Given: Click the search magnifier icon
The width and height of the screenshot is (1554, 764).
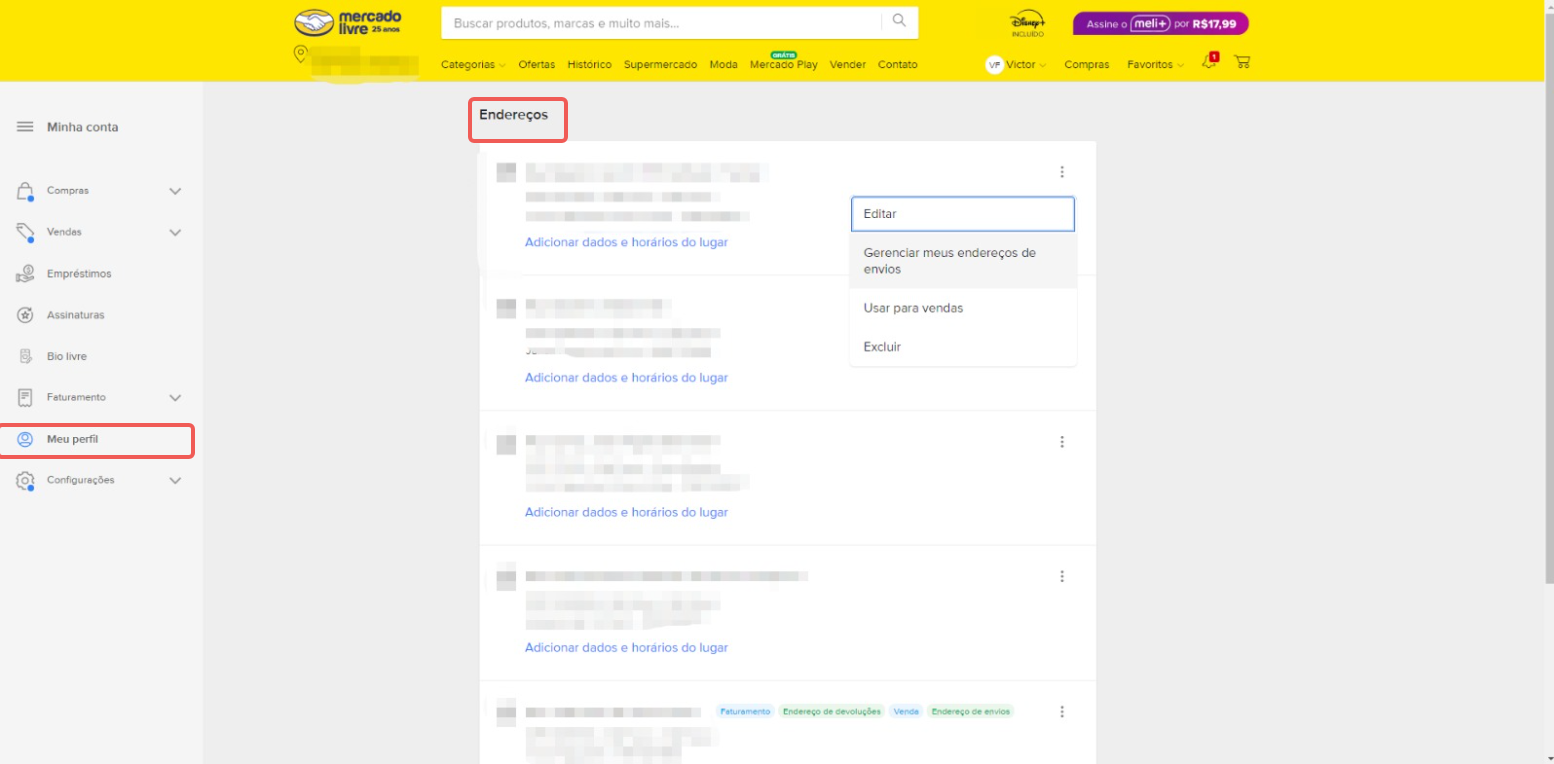Looking at the screenshot, I should (x=899, y=21).
